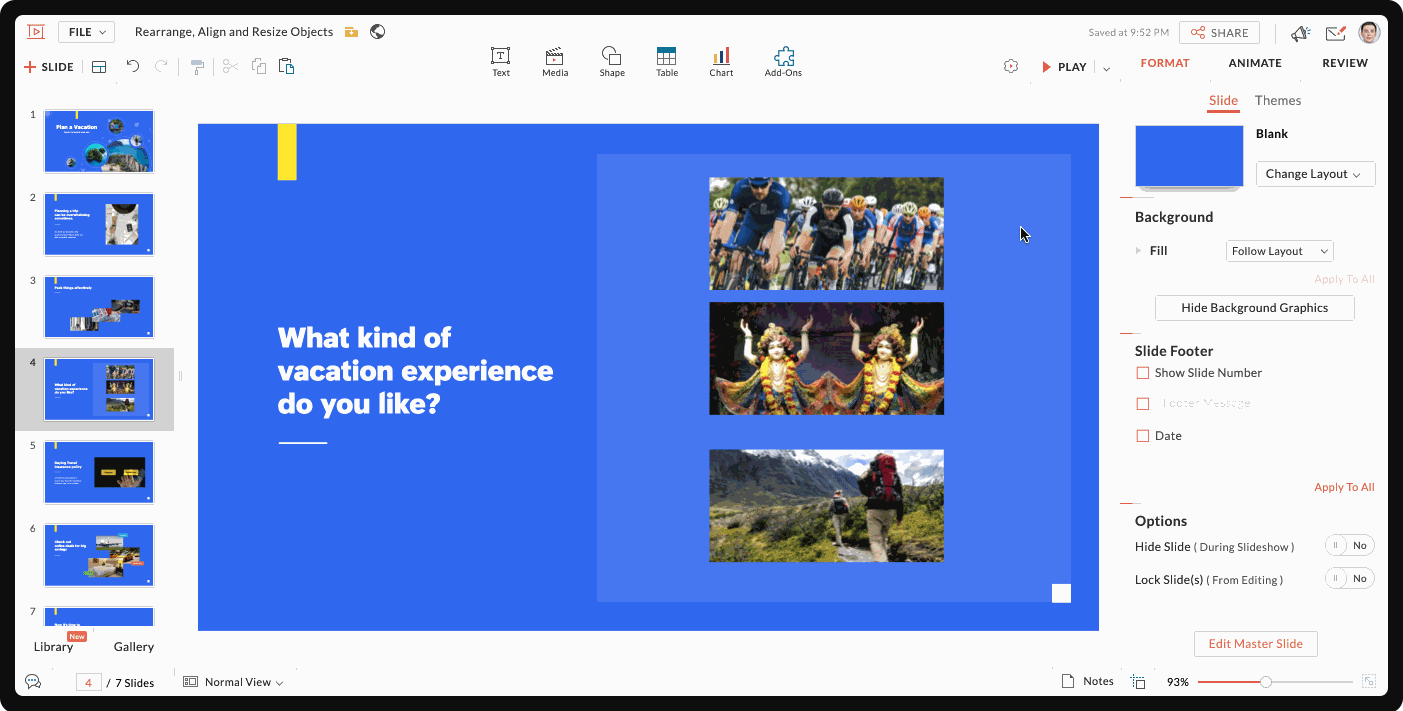Switch to the REVIEW tab
This screenshot has width=1403, height=711.
(1345, 63)
